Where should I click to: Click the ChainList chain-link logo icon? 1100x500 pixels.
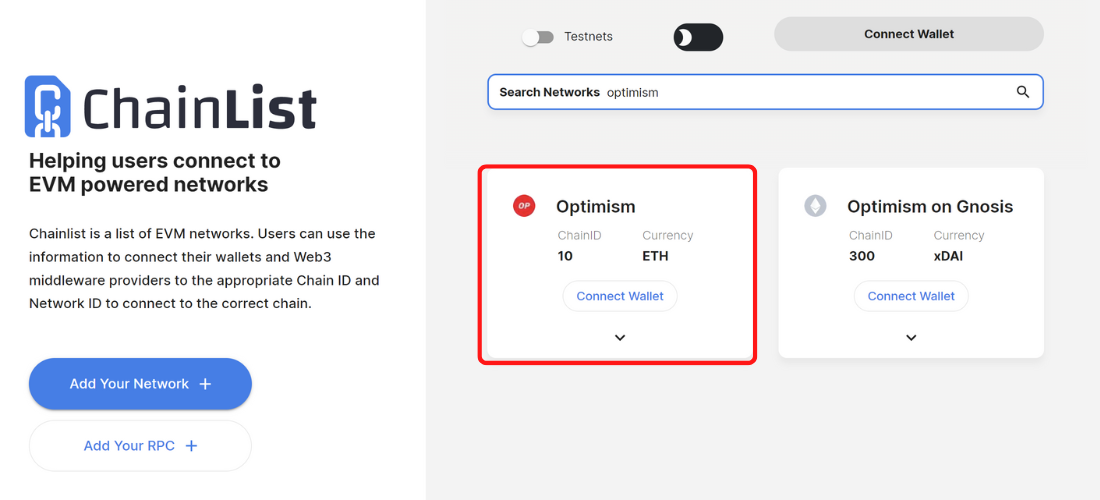pyautogui.click(x=47, y=106)
